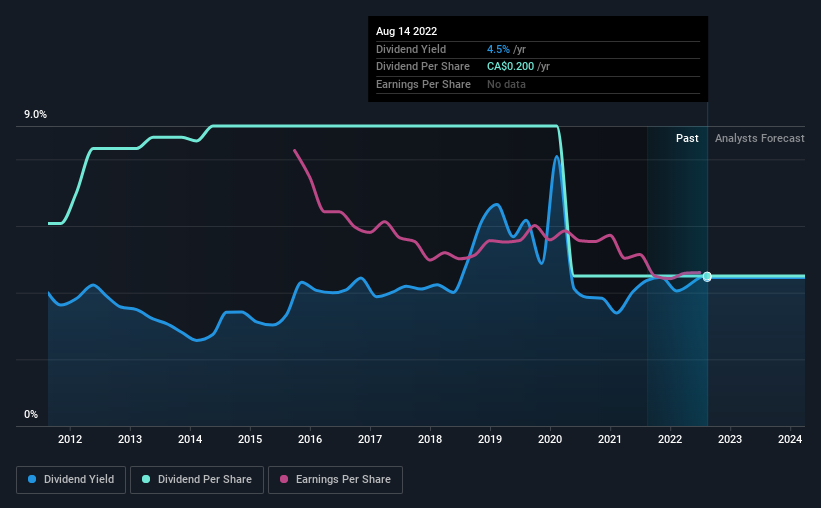Click the Aug 14 2022 tooltip date
This screenshot has height=508, width=821.
[x=406, y=31]
